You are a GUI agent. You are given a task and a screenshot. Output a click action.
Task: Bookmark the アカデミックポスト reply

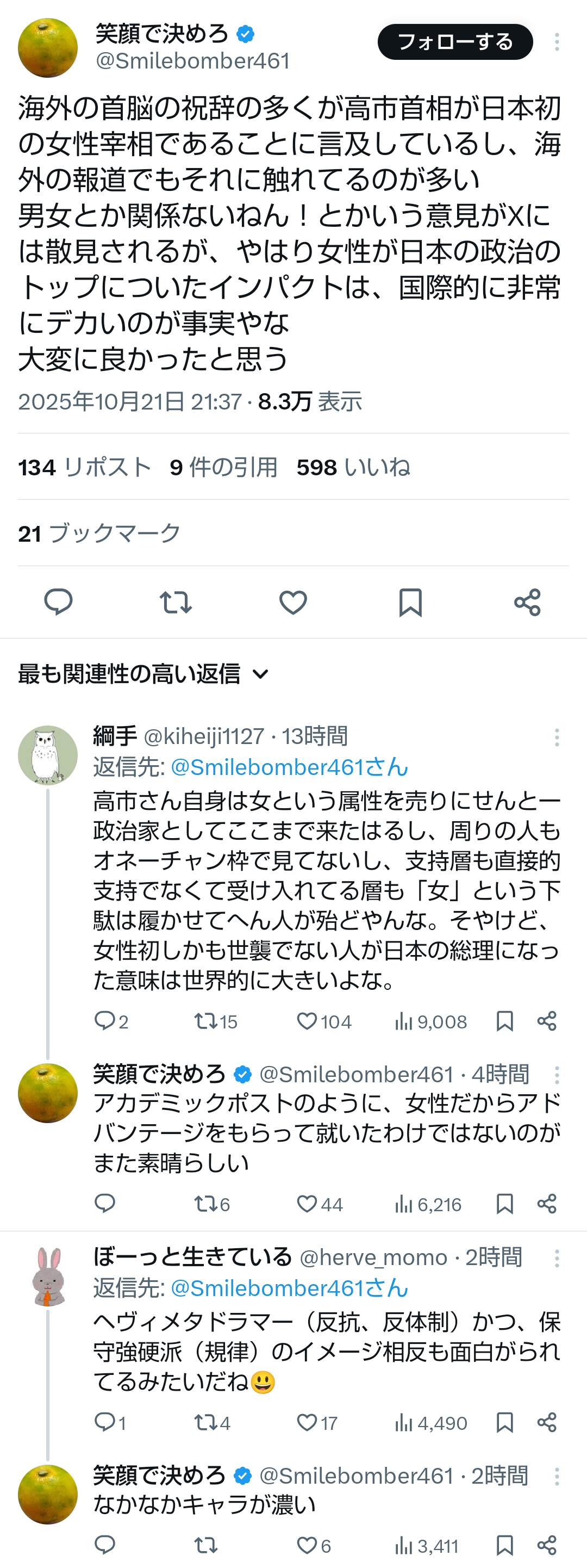coord(505,1204)
